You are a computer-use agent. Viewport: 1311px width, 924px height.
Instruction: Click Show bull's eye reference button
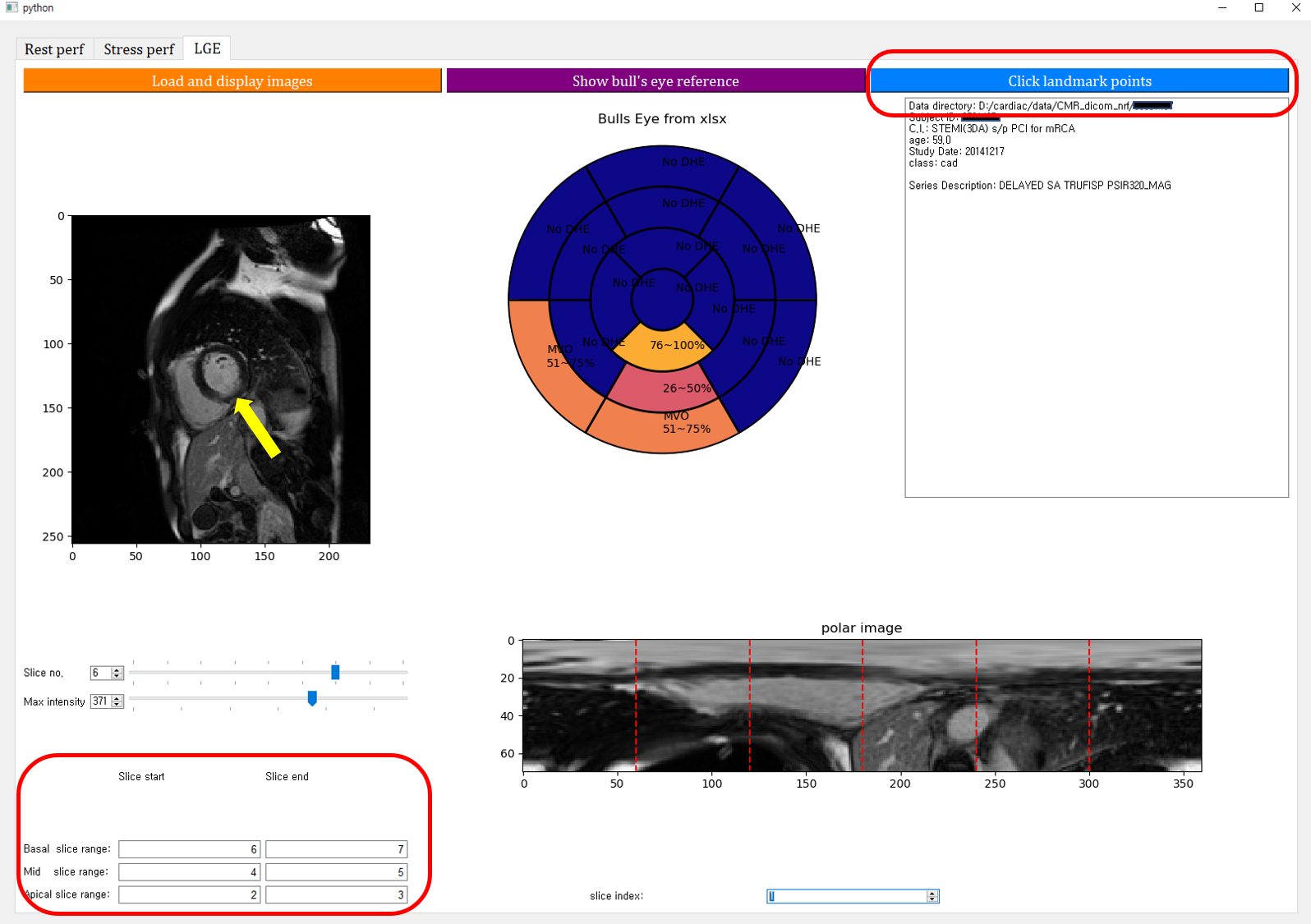click(x=655, y=80)
